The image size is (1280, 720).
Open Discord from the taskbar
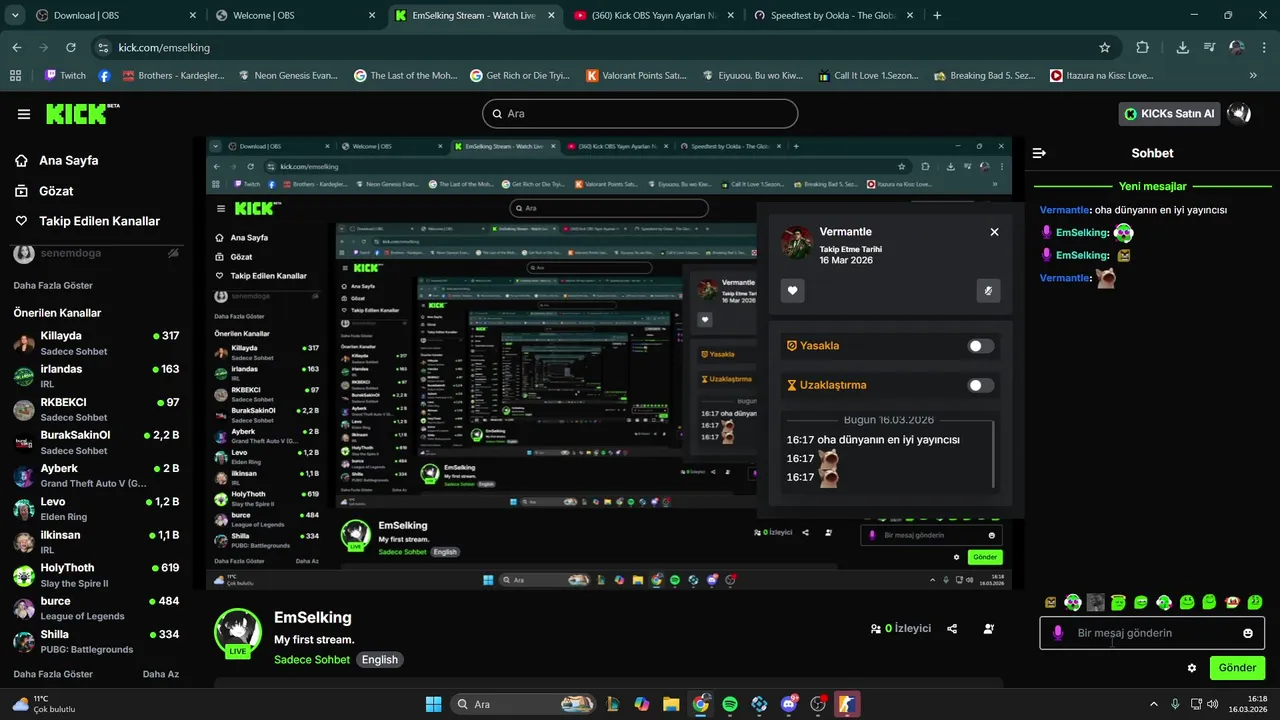[789, 704]
